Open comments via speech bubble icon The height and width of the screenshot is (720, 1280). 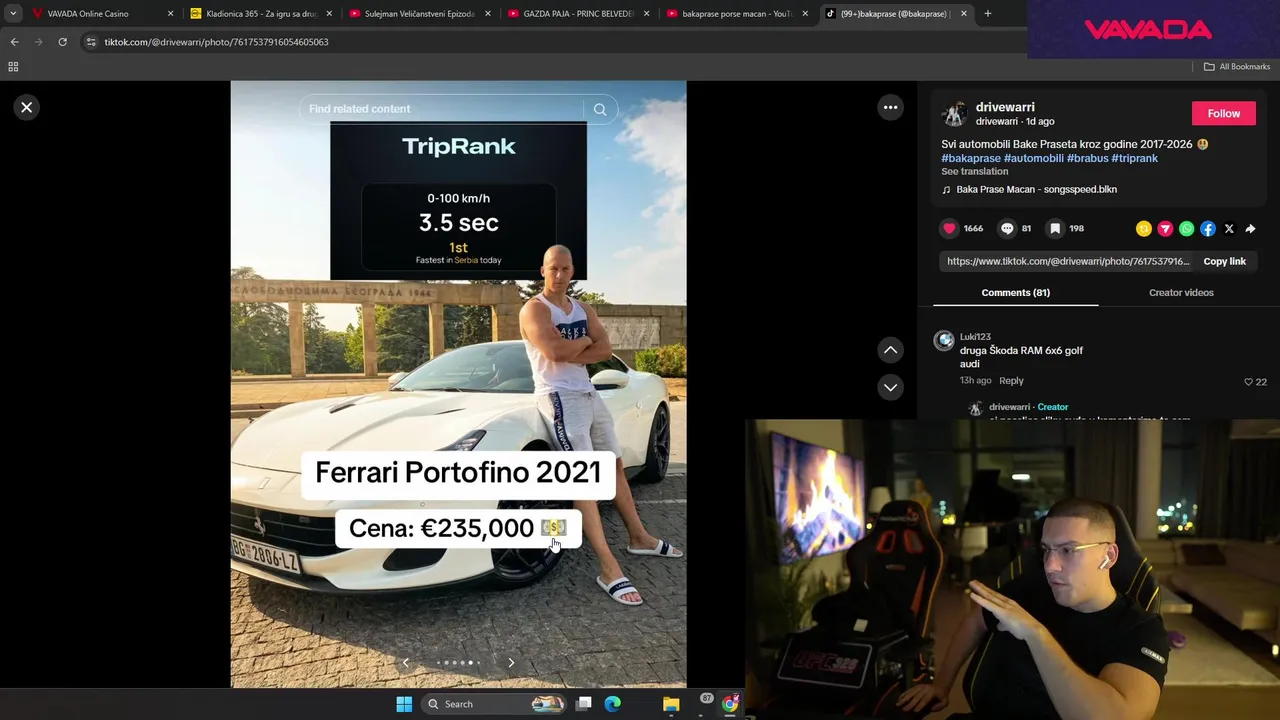pyautogui.click(x=1007, y=228)
